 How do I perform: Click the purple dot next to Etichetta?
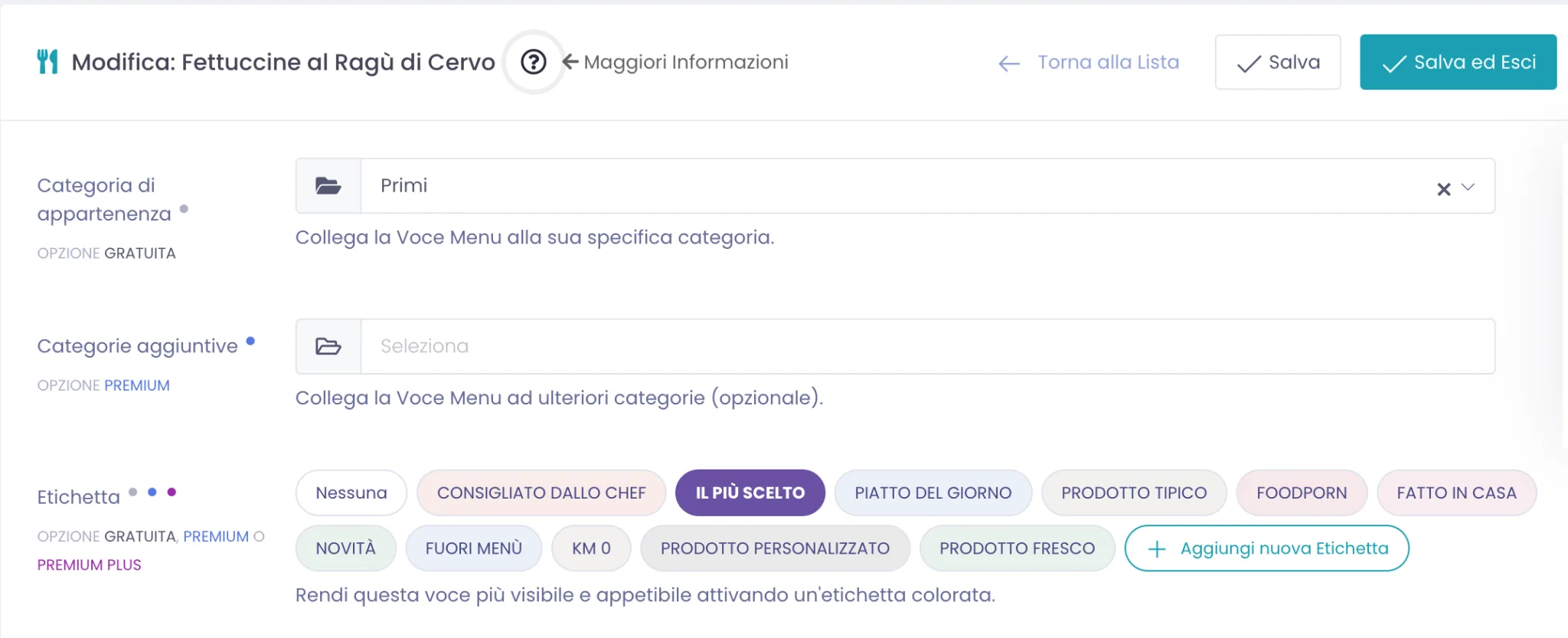[x=171, y=492]
